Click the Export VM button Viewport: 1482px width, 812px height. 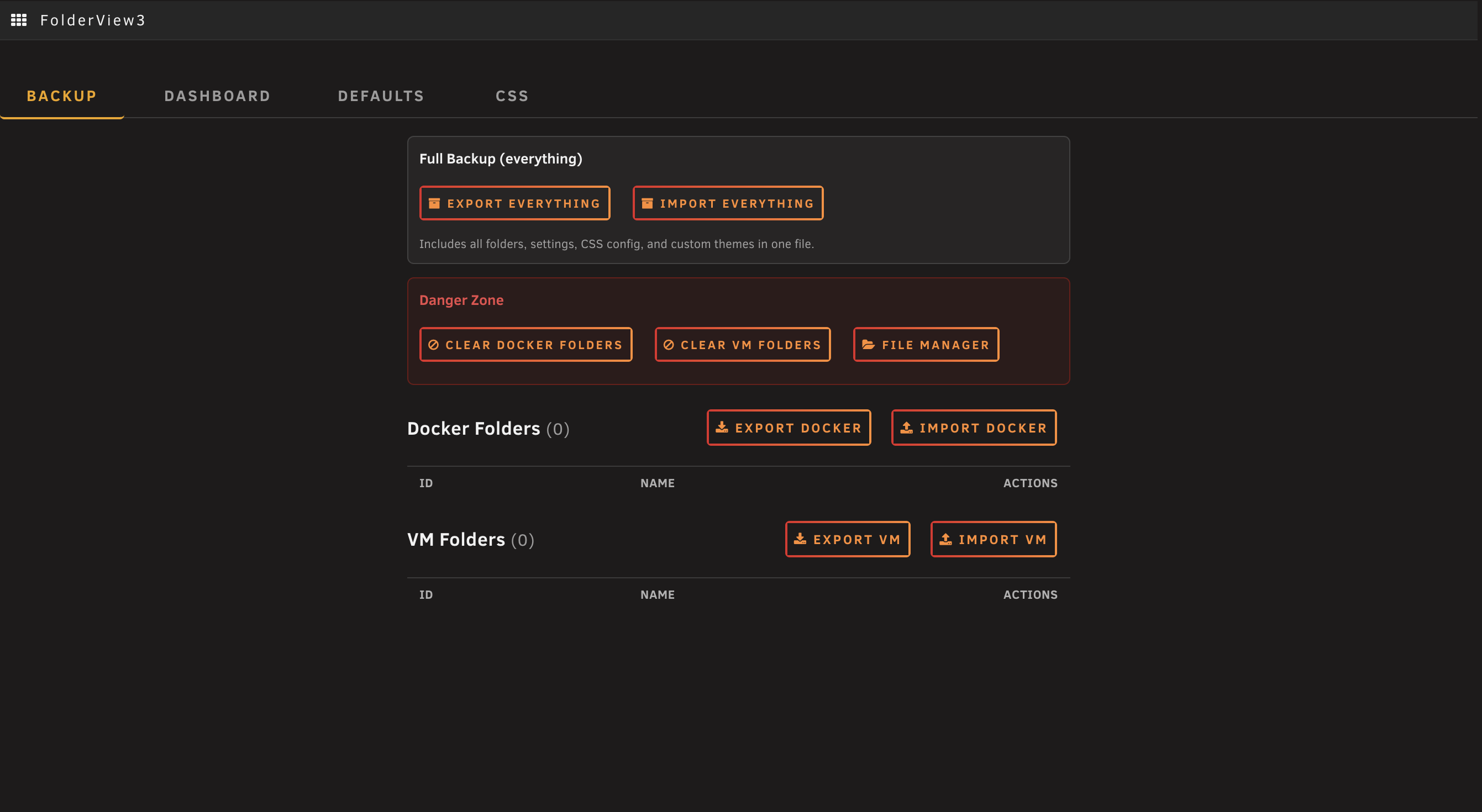pos(848,539)
